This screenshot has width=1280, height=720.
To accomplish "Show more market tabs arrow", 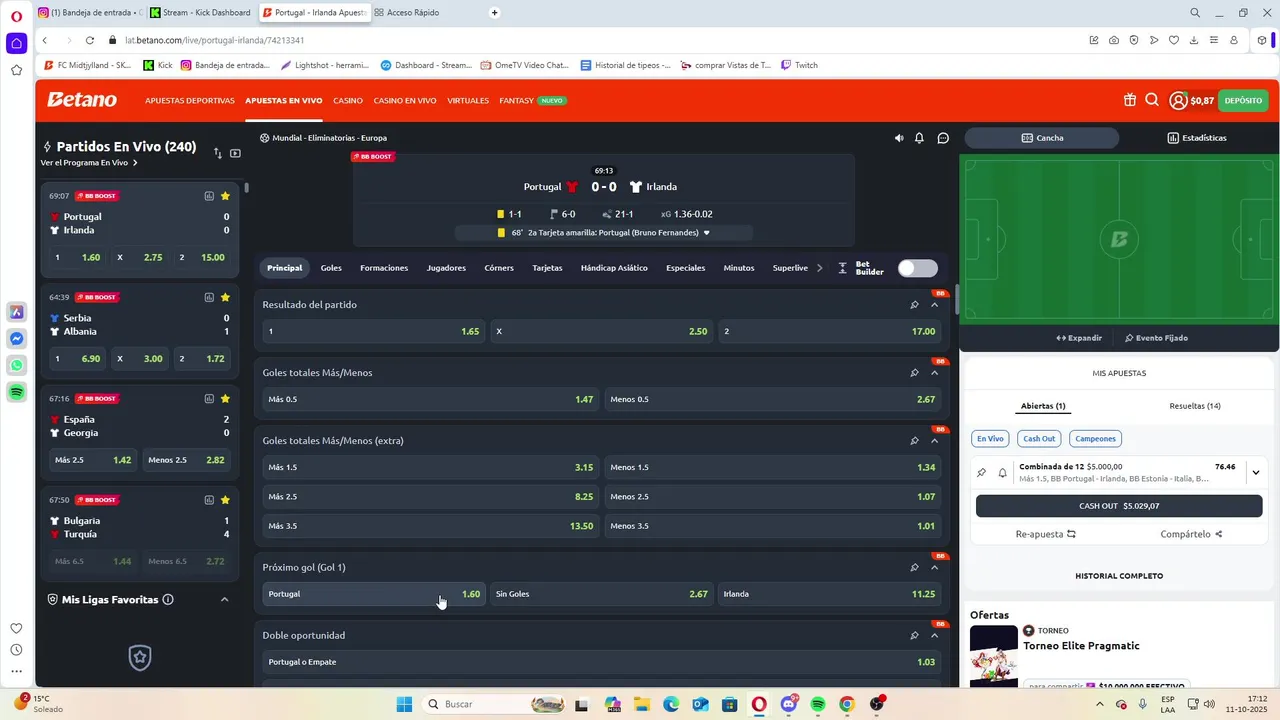I will [820, 268].
